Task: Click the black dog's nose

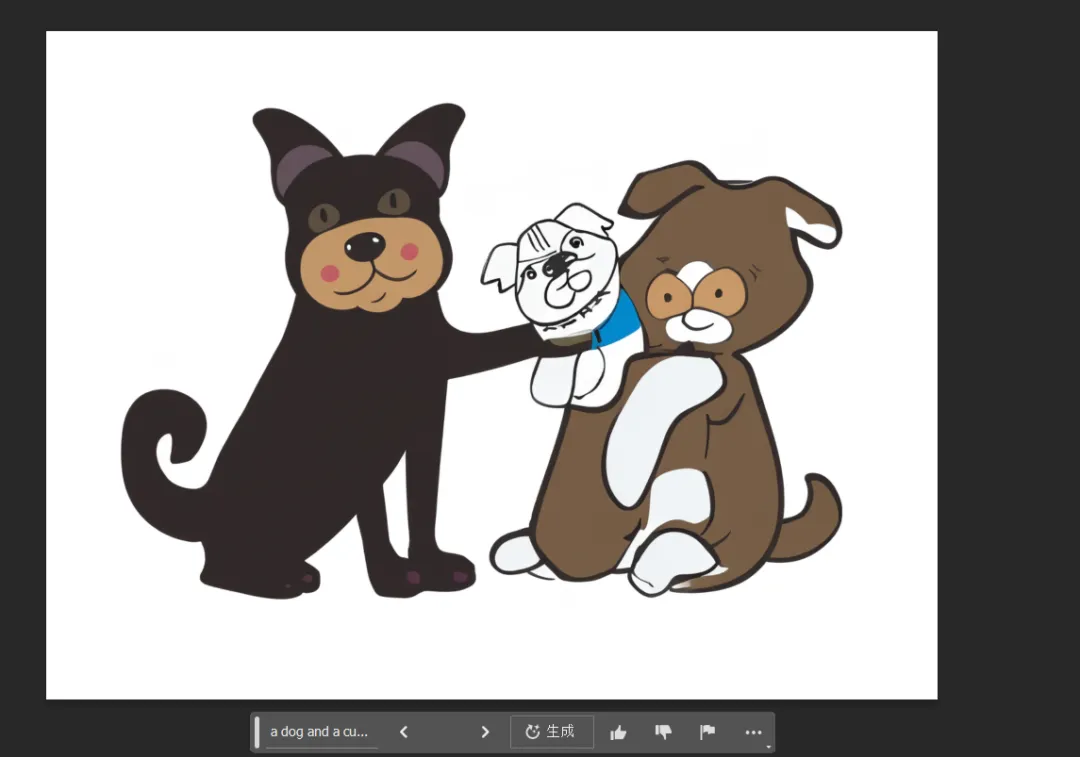Action: point(365,244)
